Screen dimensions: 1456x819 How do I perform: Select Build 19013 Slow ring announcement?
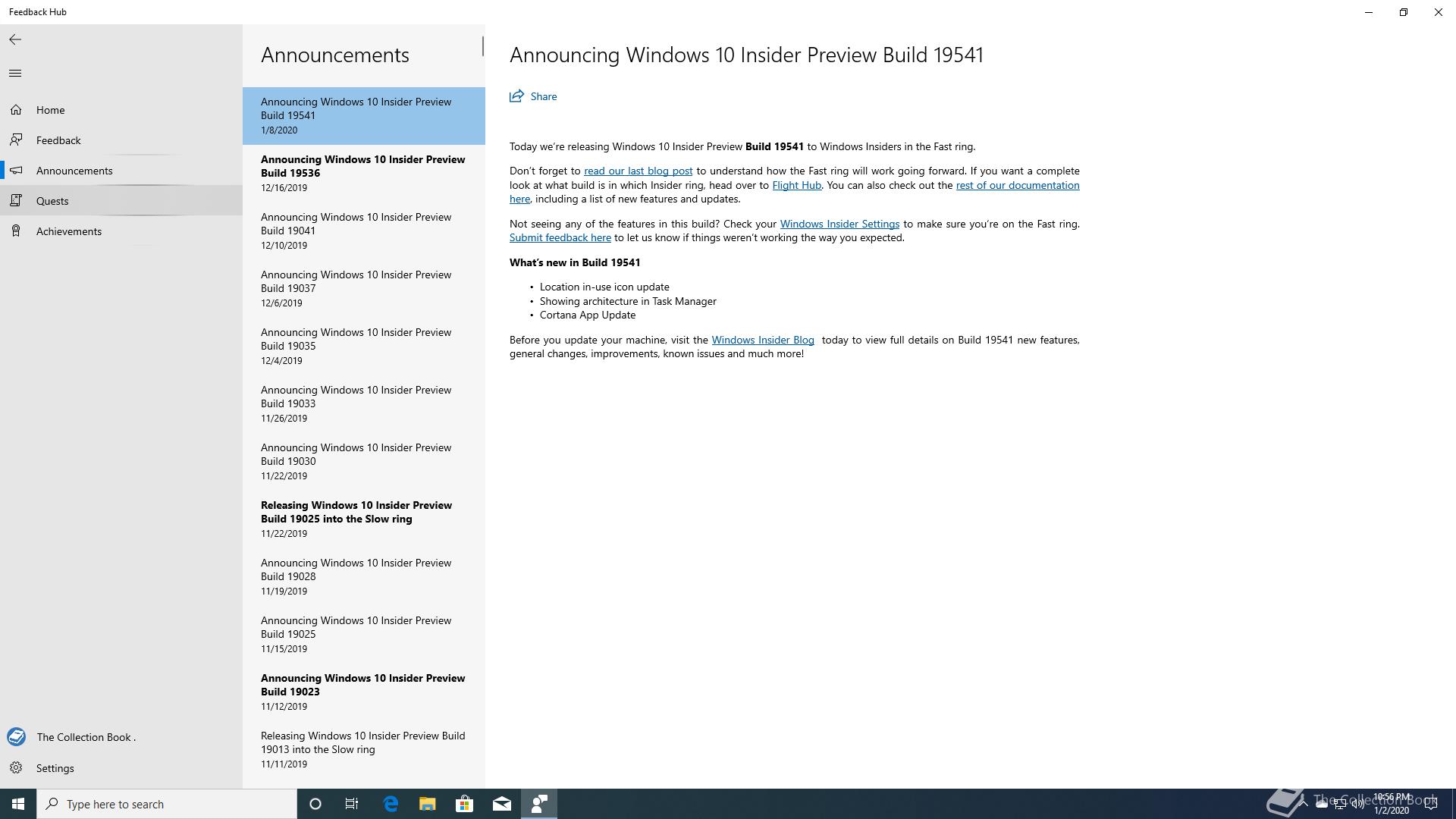[364, 750]
